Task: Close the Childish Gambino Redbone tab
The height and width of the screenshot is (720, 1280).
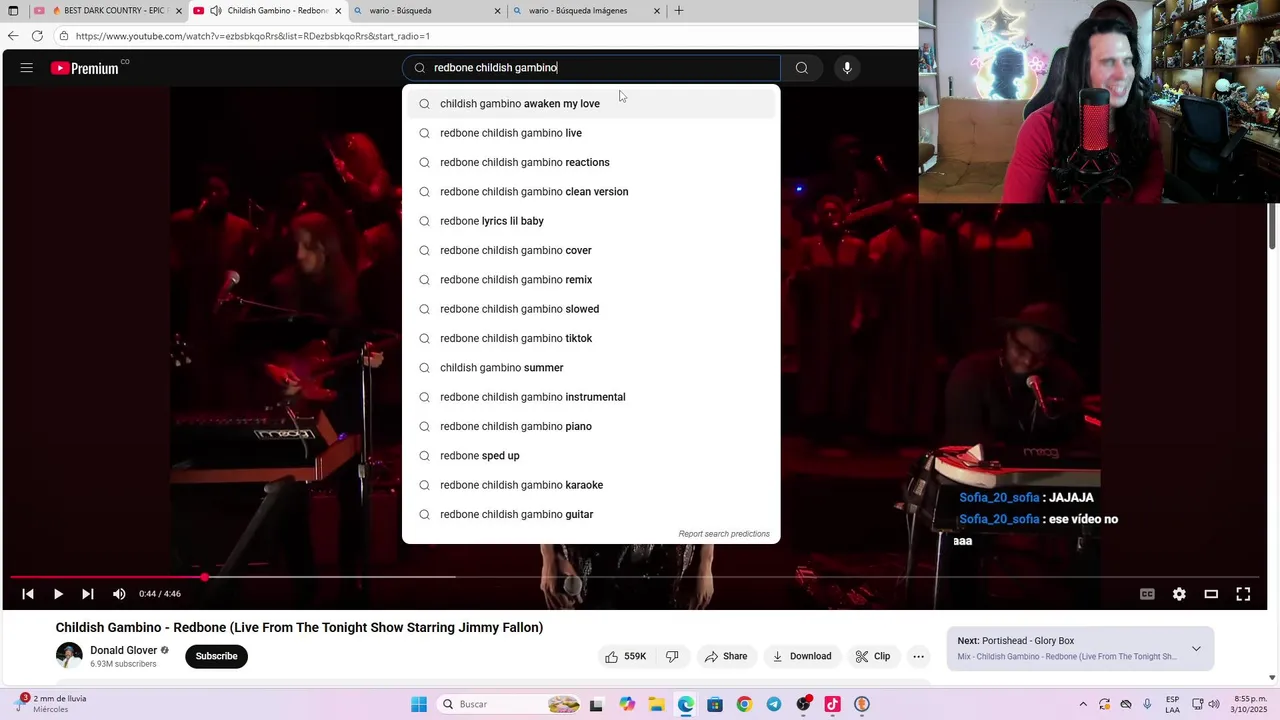Action: click(x=338, y=11)
